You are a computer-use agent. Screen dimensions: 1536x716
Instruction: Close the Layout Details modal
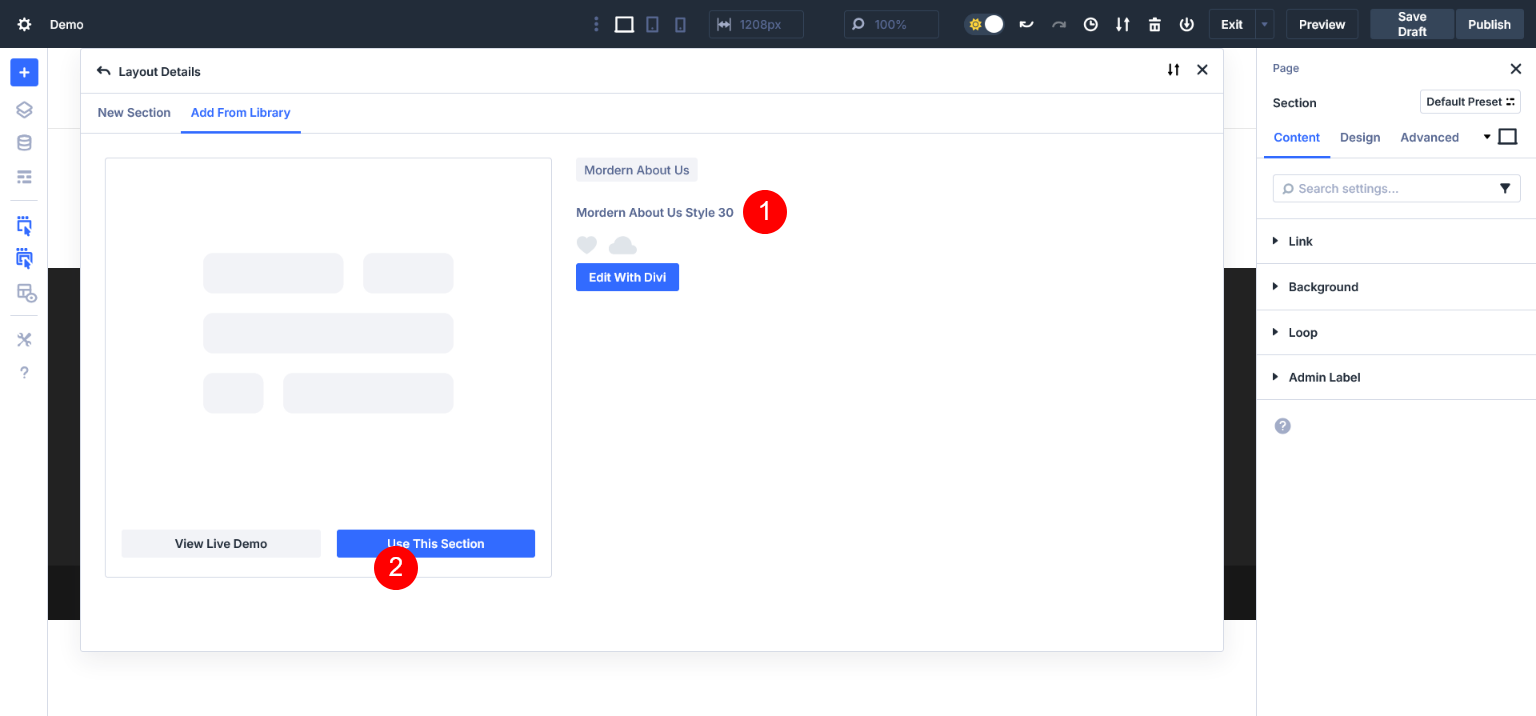click(x=1202, y=70)
